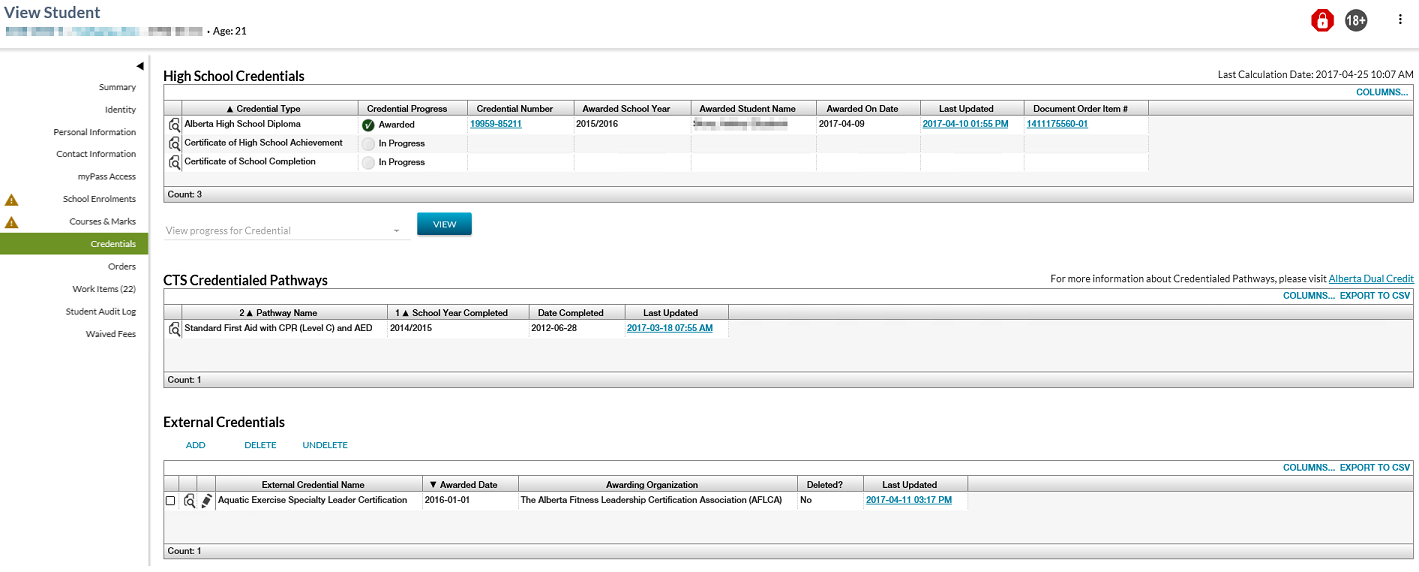Click the 18+ adult student badge
This screenshot has width=1419, height=572.
click(x=1356, y=20)
